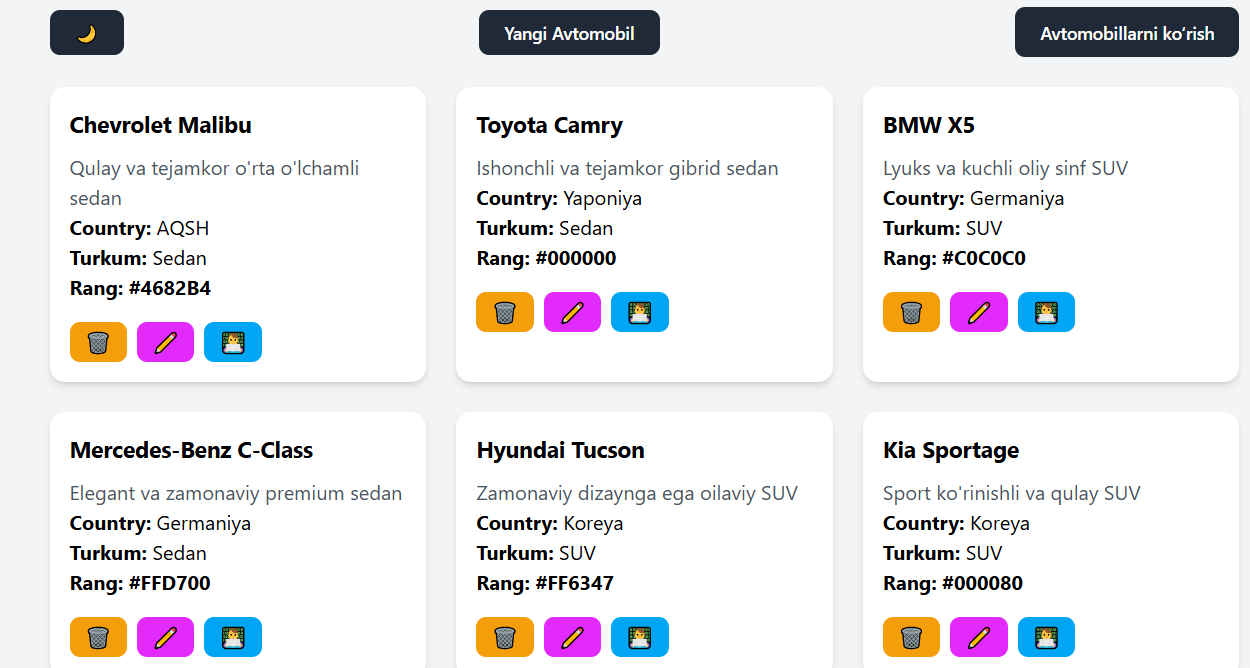Image resolution: width=1250 pixels, height=668 pixels.
Task: Delete Mercedes-Benz C-Class via trash icon
Action: (98, 637)
